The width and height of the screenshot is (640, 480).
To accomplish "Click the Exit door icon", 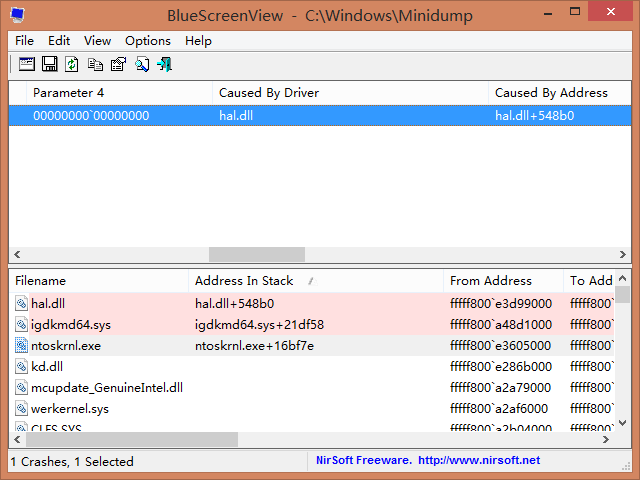I will (x=165, y=64).
